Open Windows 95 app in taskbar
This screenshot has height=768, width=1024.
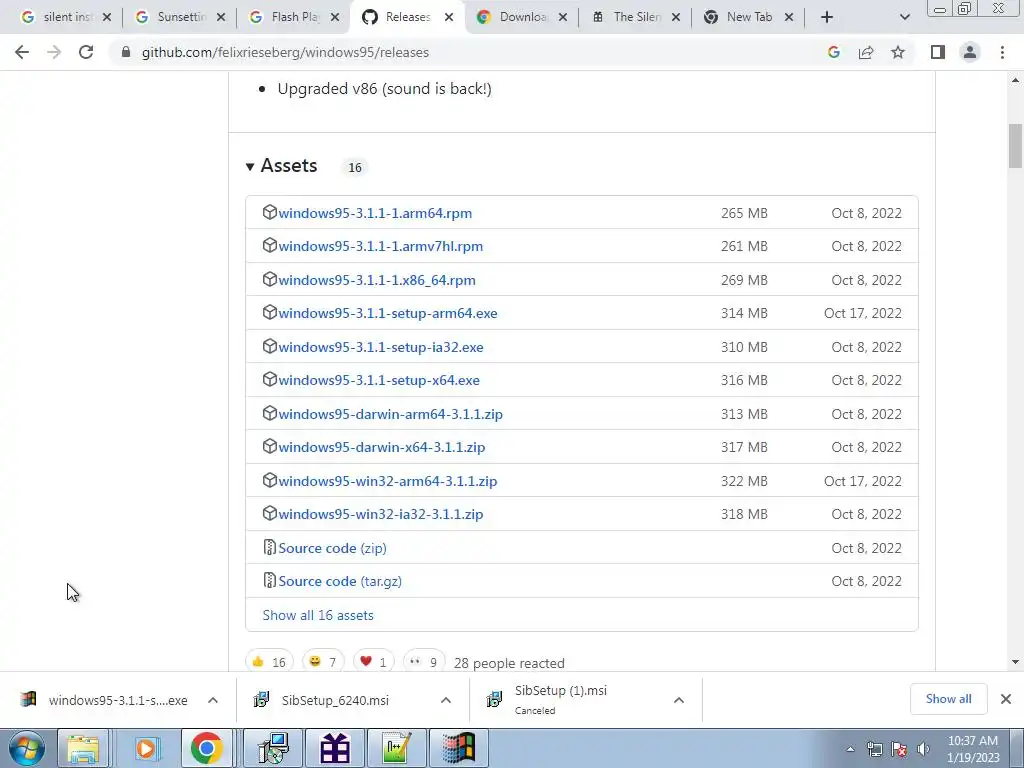click(458, 748)
